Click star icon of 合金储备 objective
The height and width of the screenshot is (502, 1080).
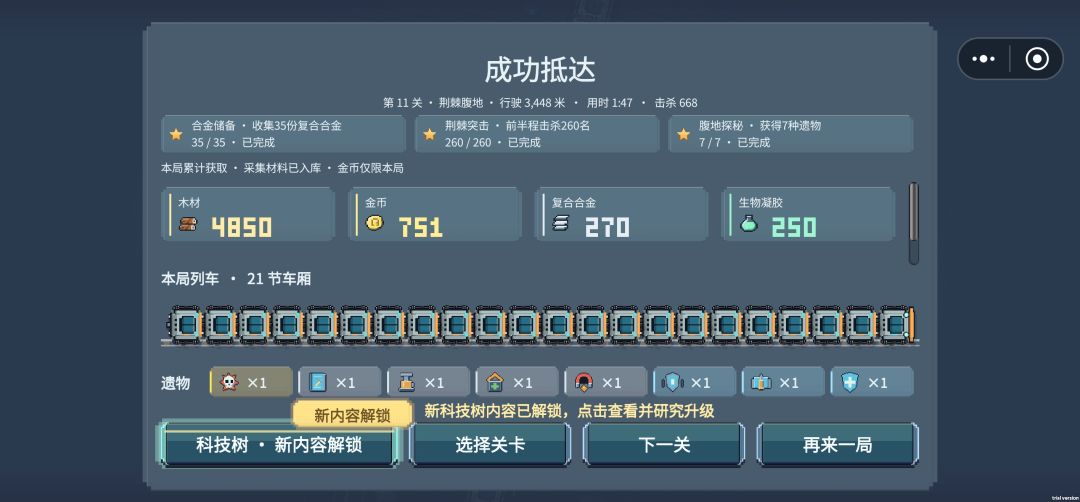(176, 134)
